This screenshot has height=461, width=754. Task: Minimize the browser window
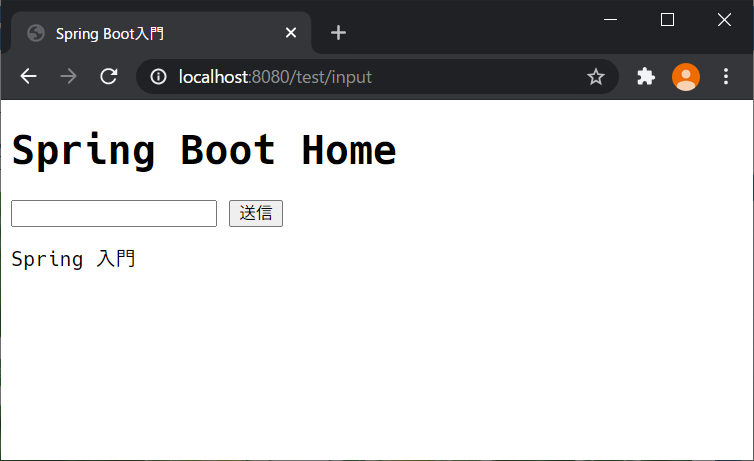610,20
